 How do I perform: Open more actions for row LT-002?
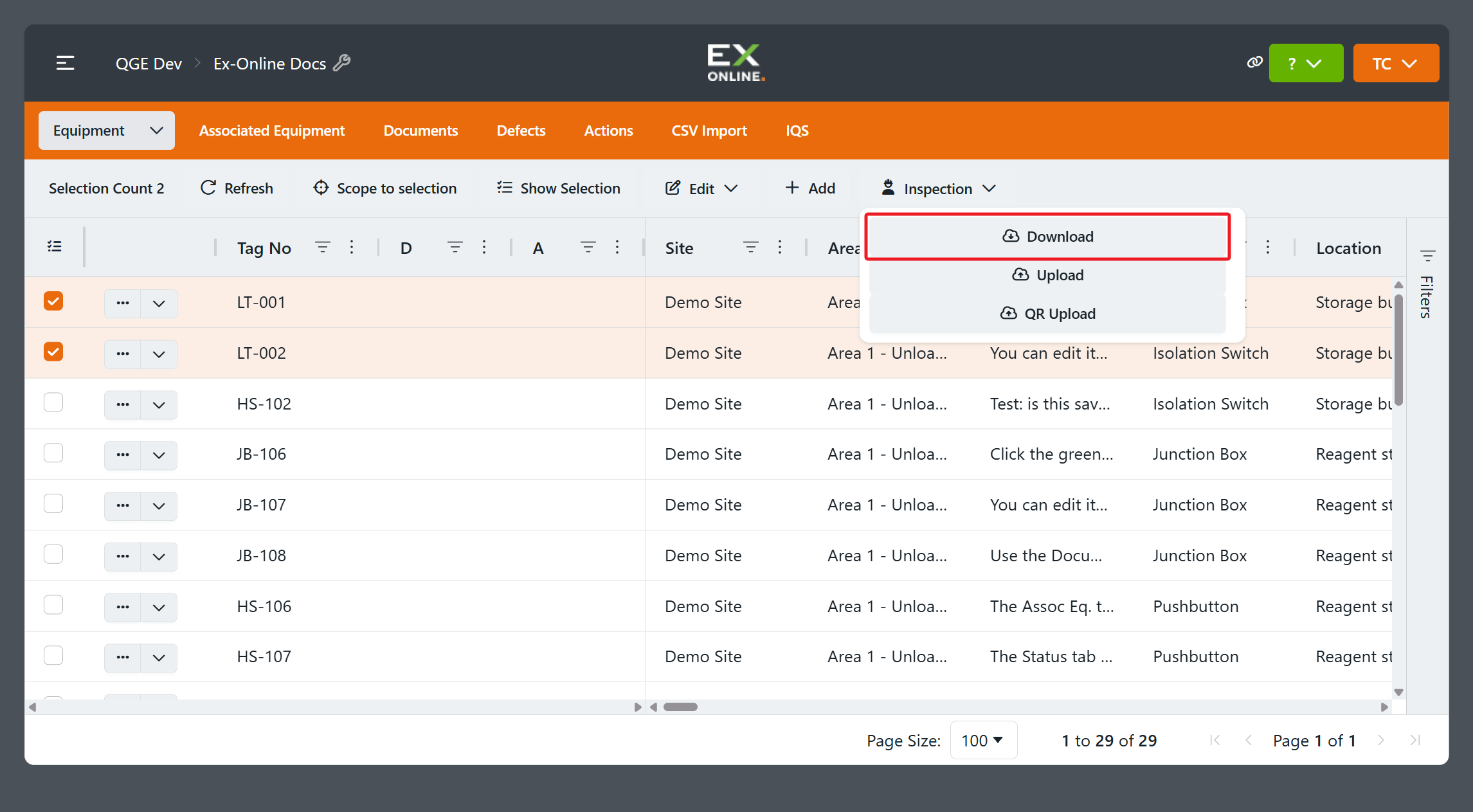[123, 354]
